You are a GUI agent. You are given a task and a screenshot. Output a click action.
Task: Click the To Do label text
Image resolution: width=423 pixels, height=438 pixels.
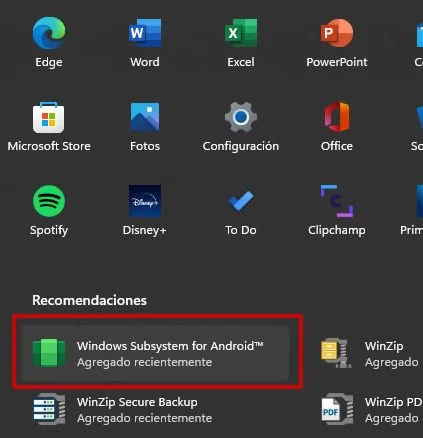click(x=241, y=230)
